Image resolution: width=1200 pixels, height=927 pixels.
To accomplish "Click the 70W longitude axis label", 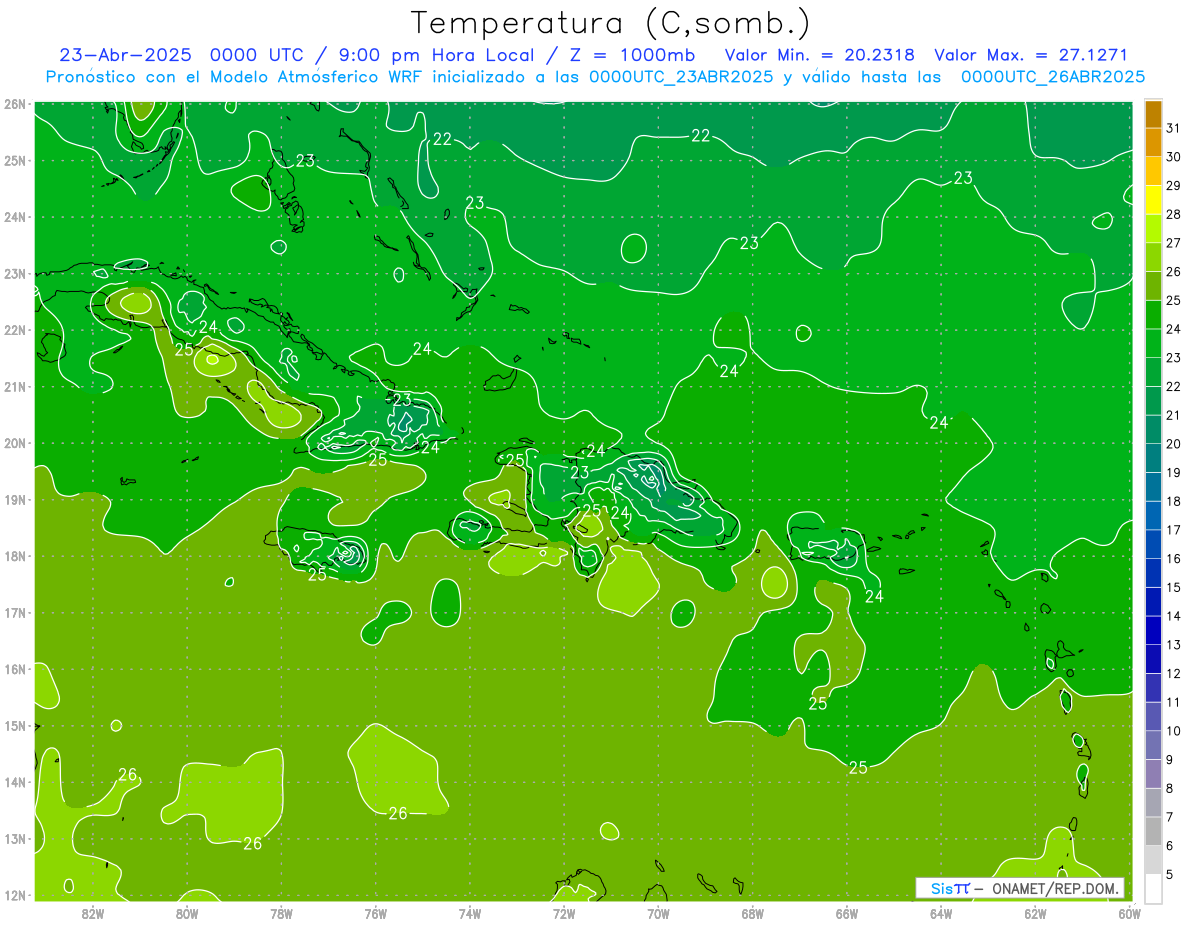I will coord(658,912).
